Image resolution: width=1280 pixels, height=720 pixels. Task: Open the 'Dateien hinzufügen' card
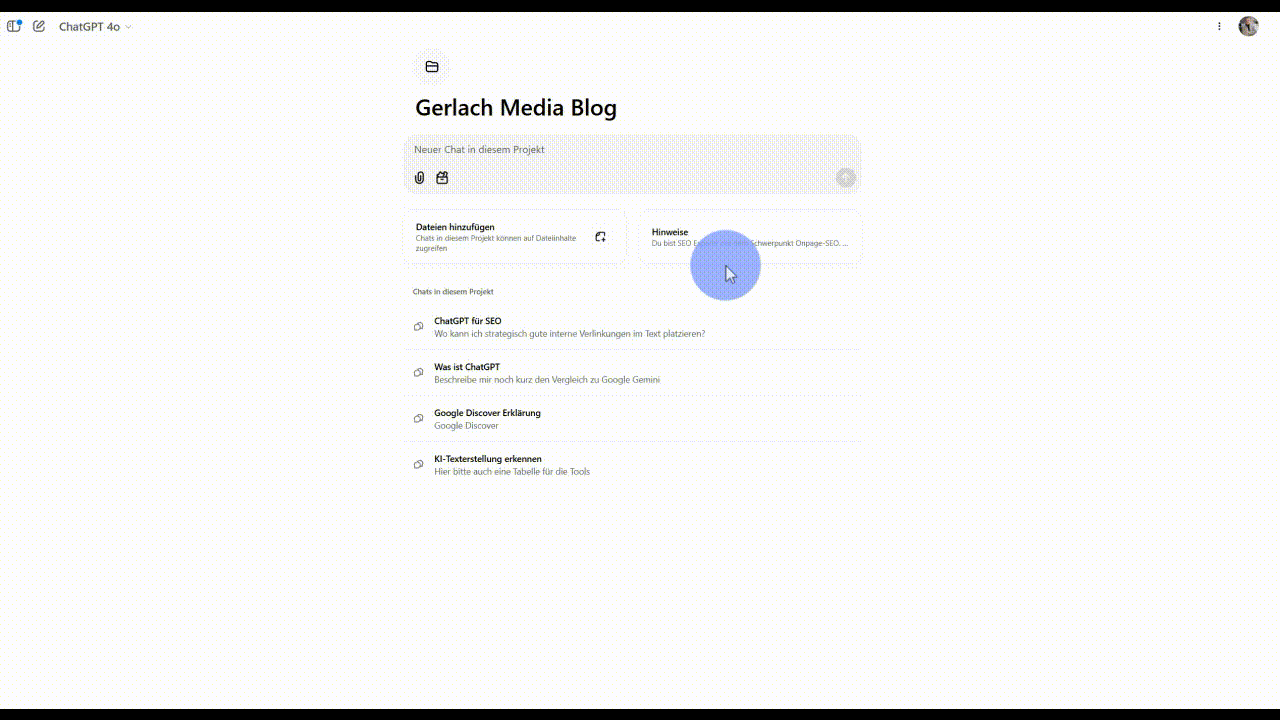pyautogui.click(x=500, y=237)
